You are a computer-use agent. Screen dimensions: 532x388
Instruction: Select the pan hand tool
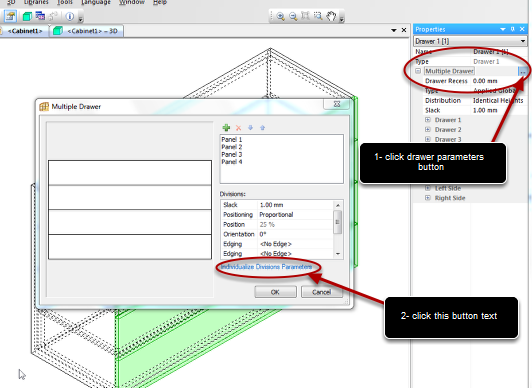(331, 16)
